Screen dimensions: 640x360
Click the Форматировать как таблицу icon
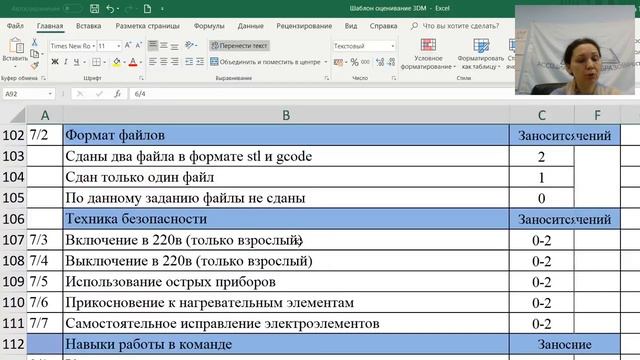pyautogui.click(x=481, y=45)
